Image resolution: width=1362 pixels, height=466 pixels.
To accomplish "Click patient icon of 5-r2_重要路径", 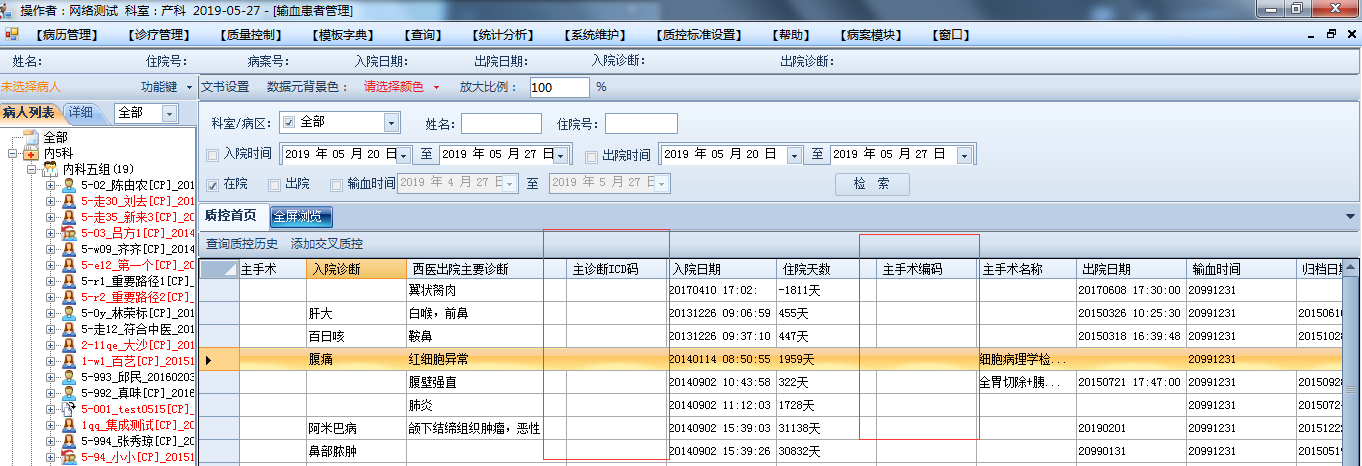I will [x=70, y=297].
